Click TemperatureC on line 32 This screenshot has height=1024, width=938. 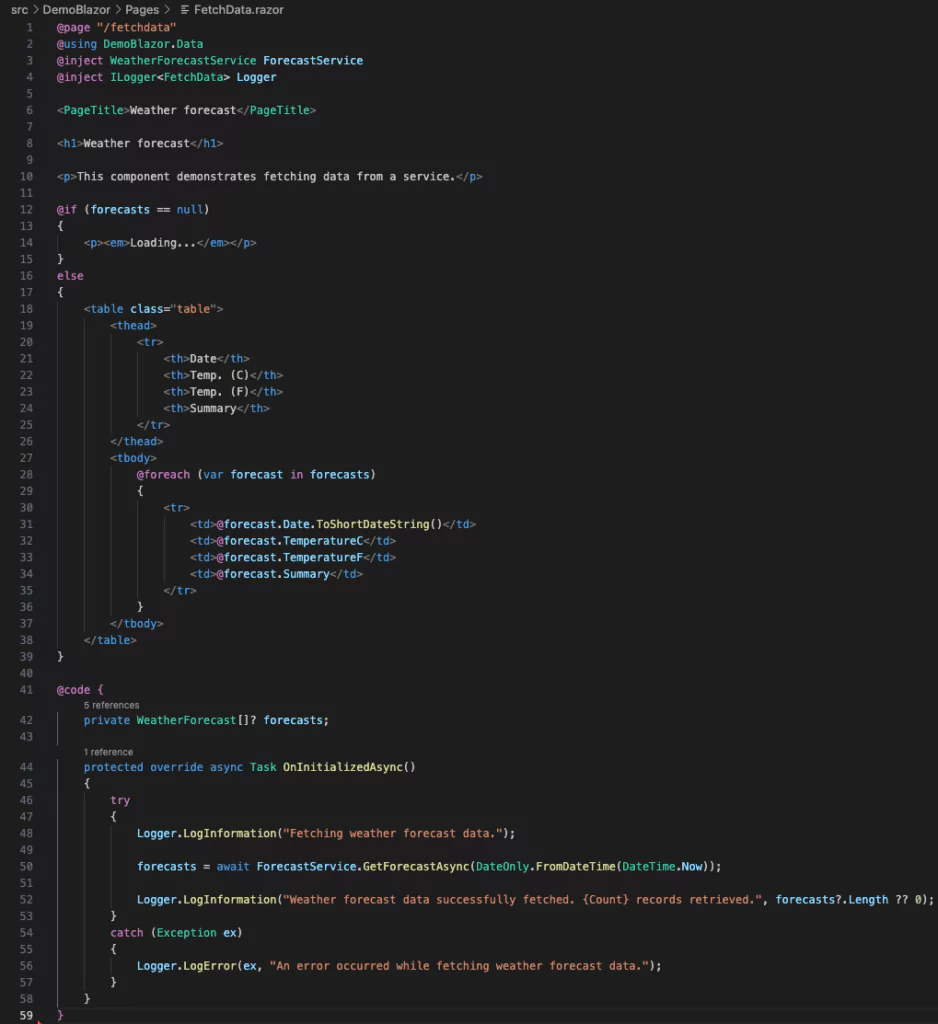click(323, 541)
